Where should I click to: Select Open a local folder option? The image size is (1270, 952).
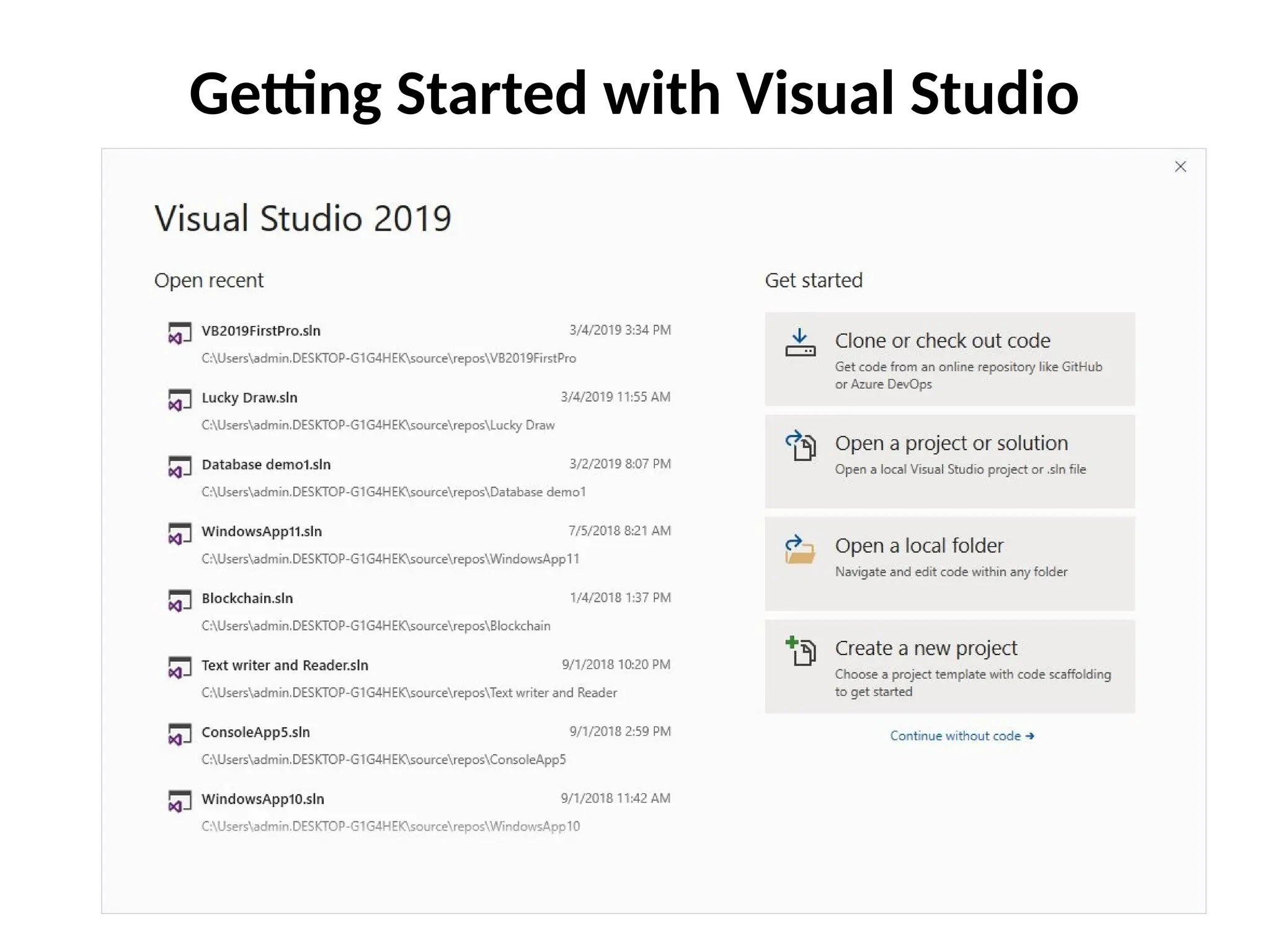918,545
